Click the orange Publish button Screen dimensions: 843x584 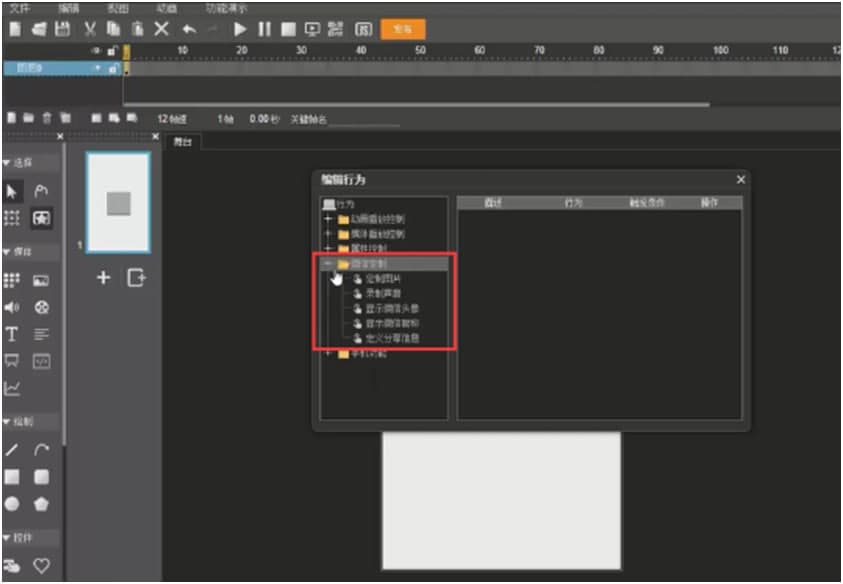(x=403, y=30)
